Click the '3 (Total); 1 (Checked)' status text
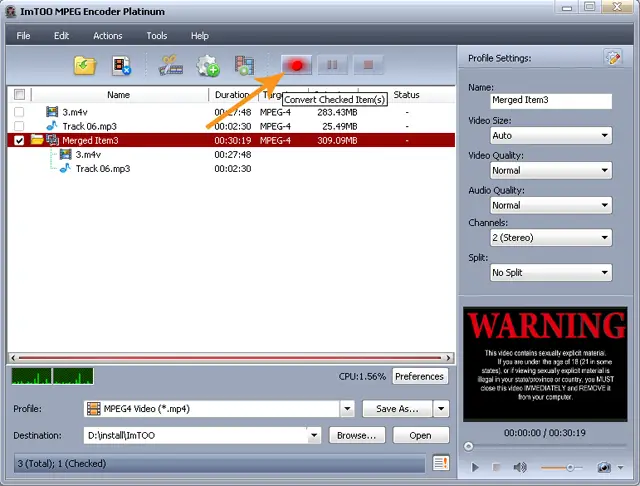Screen dimensions: 640x486 tap(62, 464)
